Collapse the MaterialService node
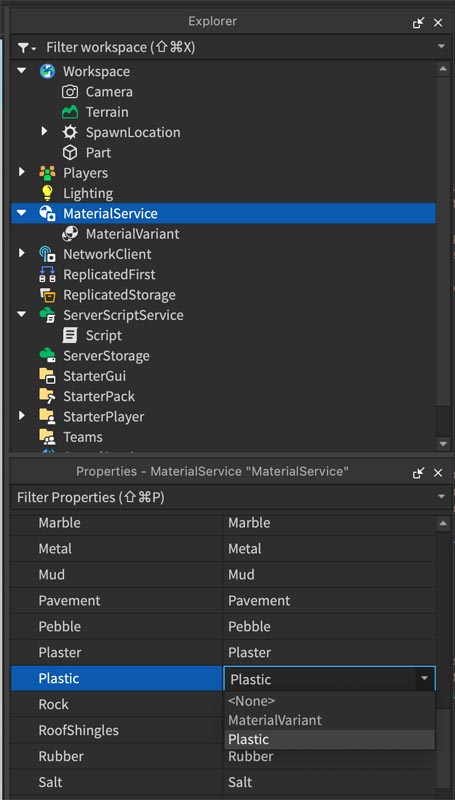 click(x=21, y=213)
